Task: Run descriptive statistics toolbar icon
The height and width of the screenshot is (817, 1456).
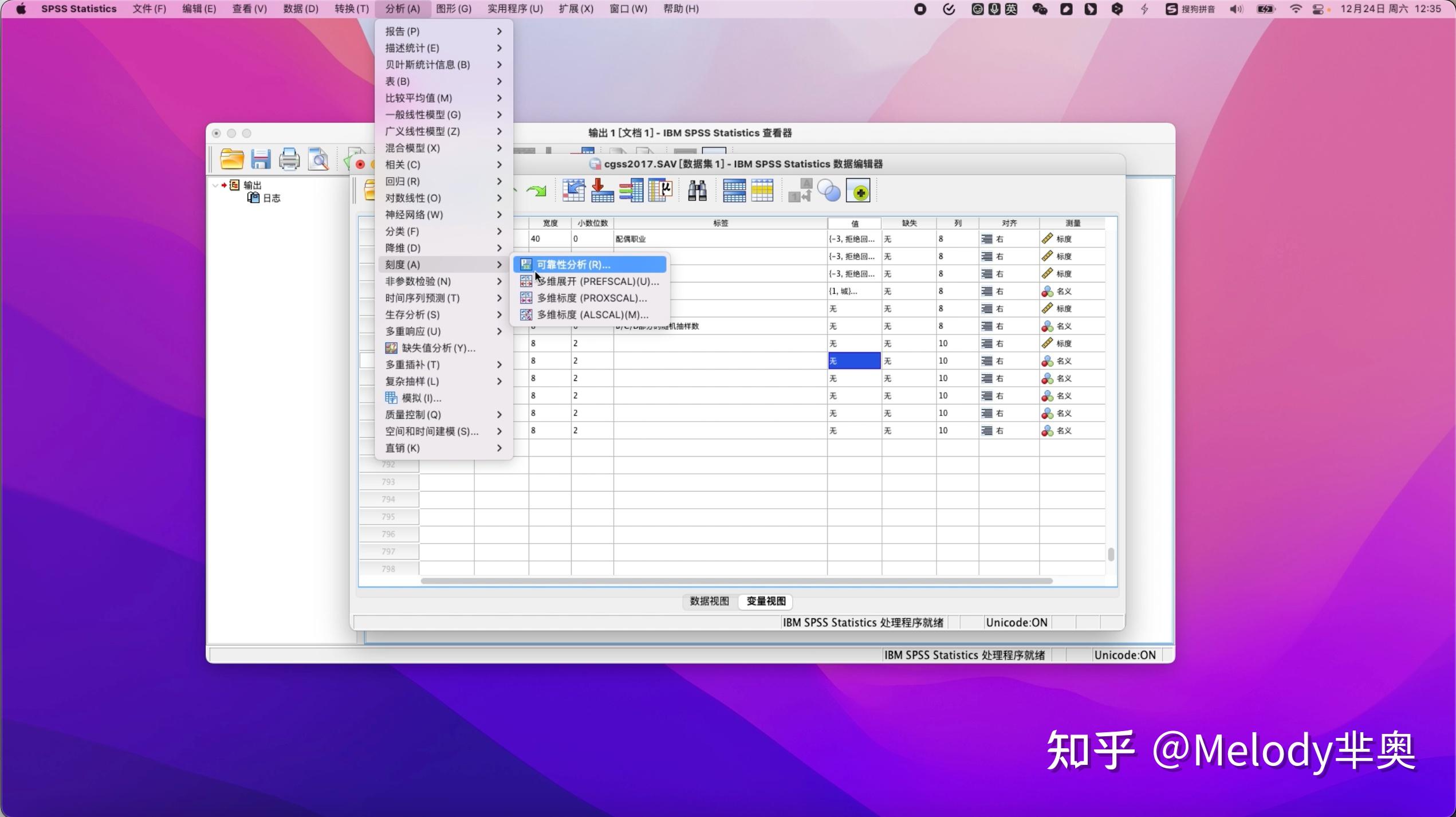Action: click(x=660, y=191)
